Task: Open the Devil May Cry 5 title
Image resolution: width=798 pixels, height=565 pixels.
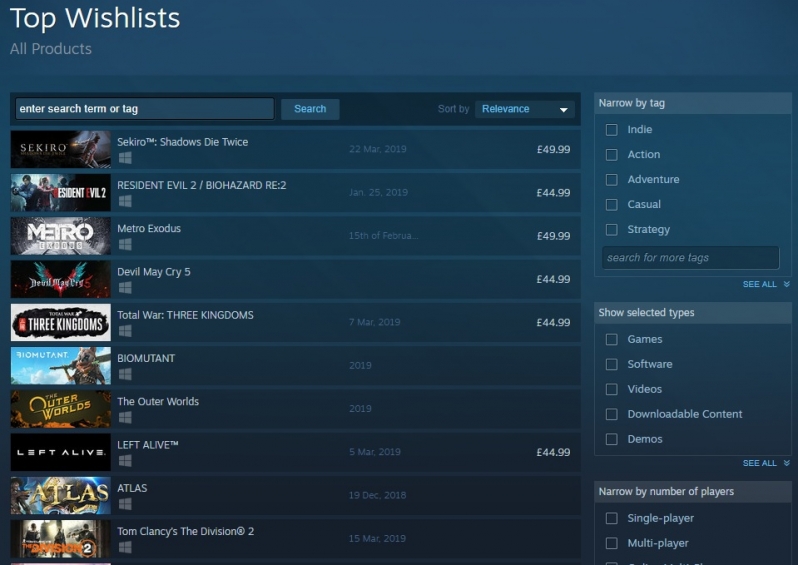Action: (x=154, y=272)
